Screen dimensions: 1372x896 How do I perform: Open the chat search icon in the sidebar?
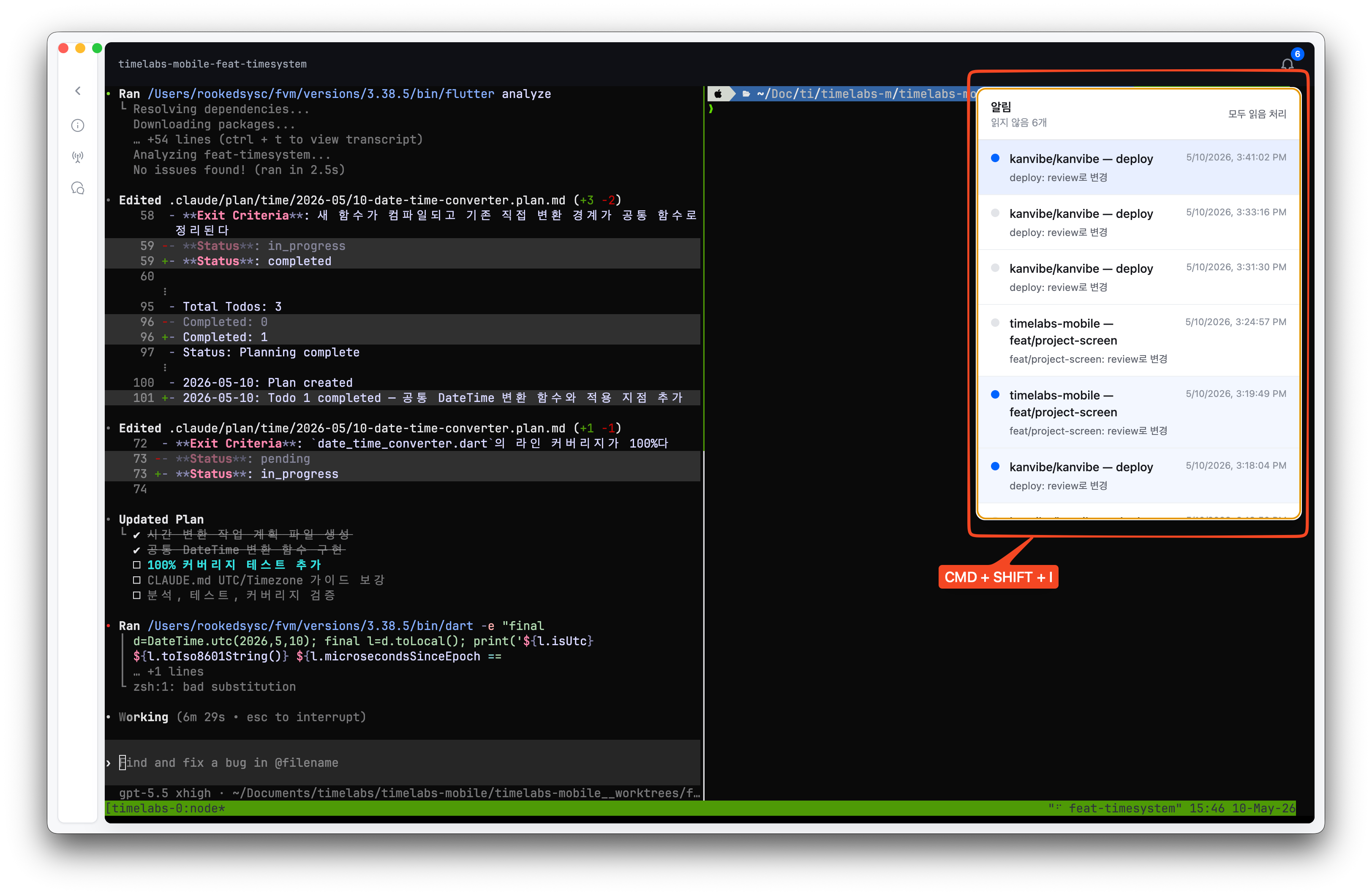pyautogui.click(x=78, y=188)
